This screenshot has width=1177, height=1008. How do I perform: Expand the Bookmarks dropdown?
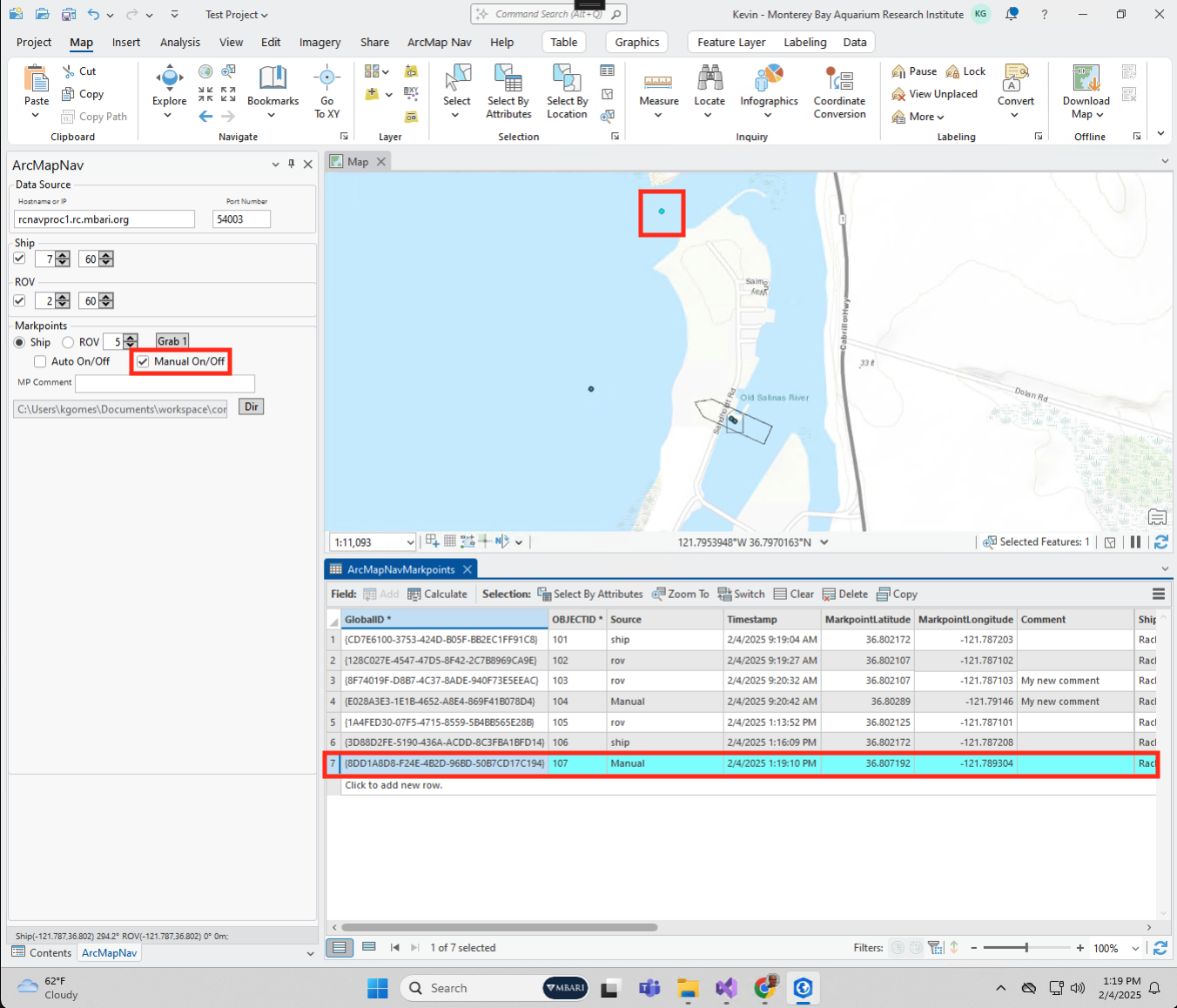(272, 116)
